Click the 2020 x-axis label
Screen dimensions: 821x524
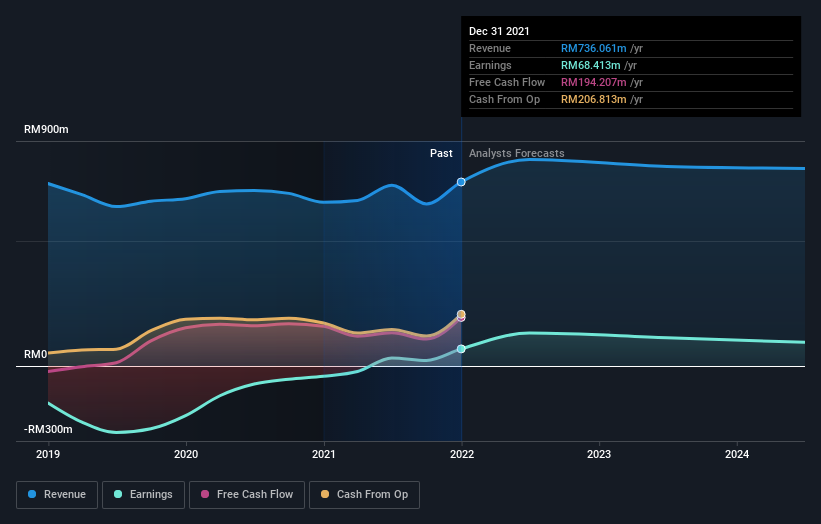pyautogui.click(x=186, y=454)
